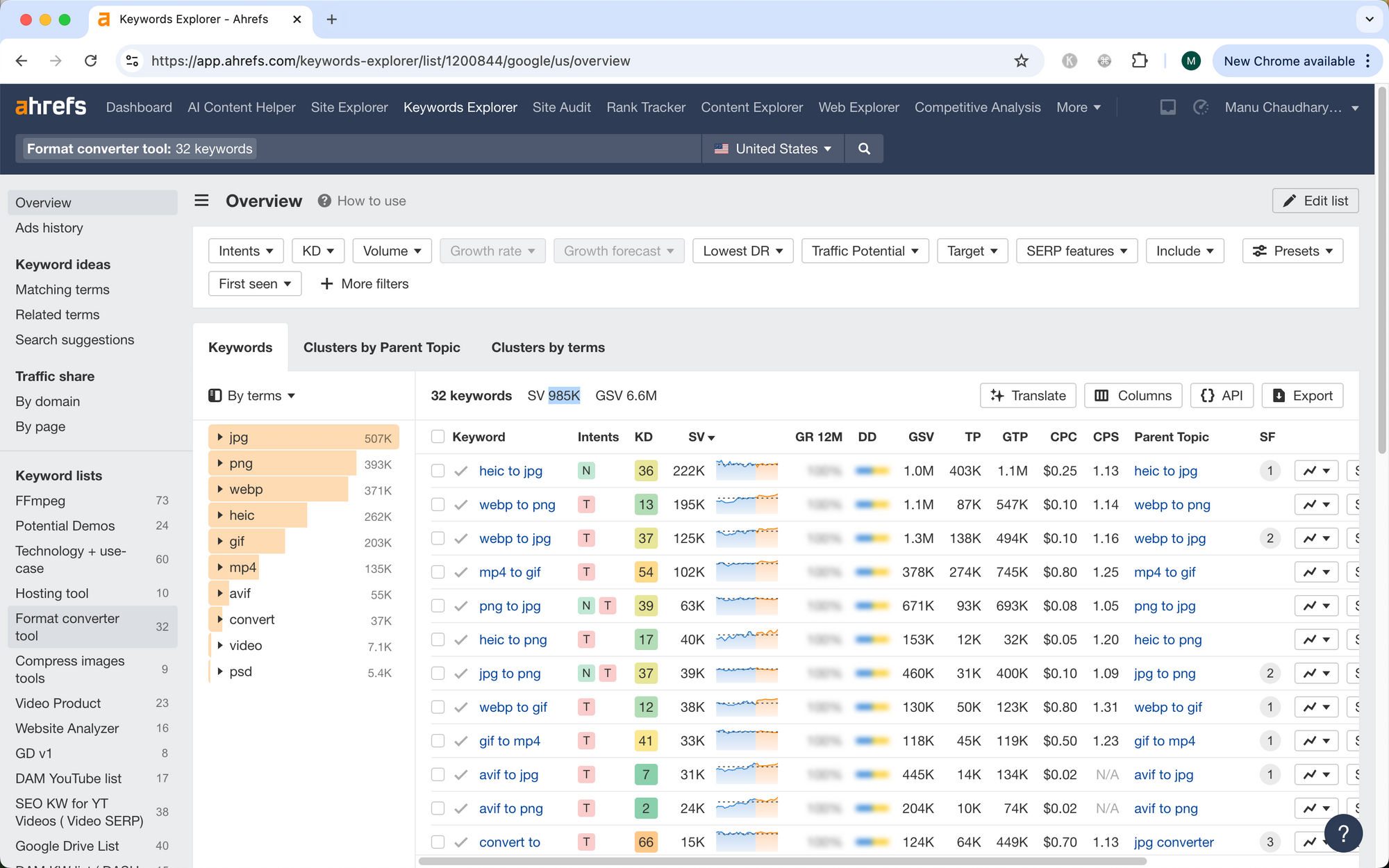Viewport: 1389px width, 868px height.
Task: Check the png to jpg row checkbox
Action: (x=438, y=606)
